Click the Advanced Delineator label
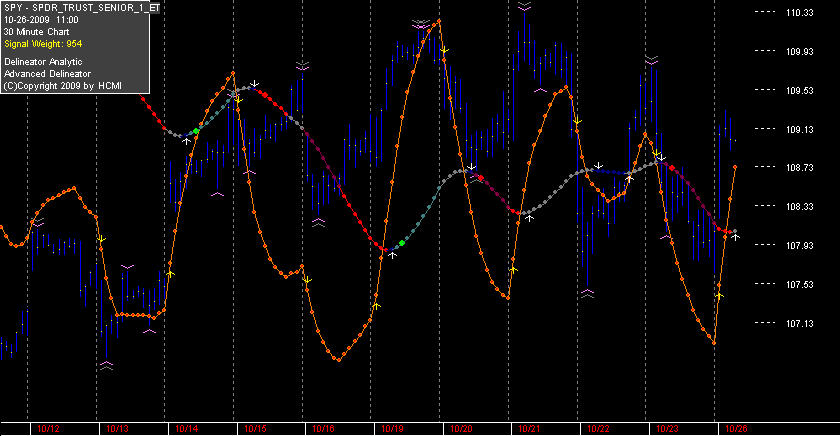Screen dimensions: 840x436 (47, 74)
